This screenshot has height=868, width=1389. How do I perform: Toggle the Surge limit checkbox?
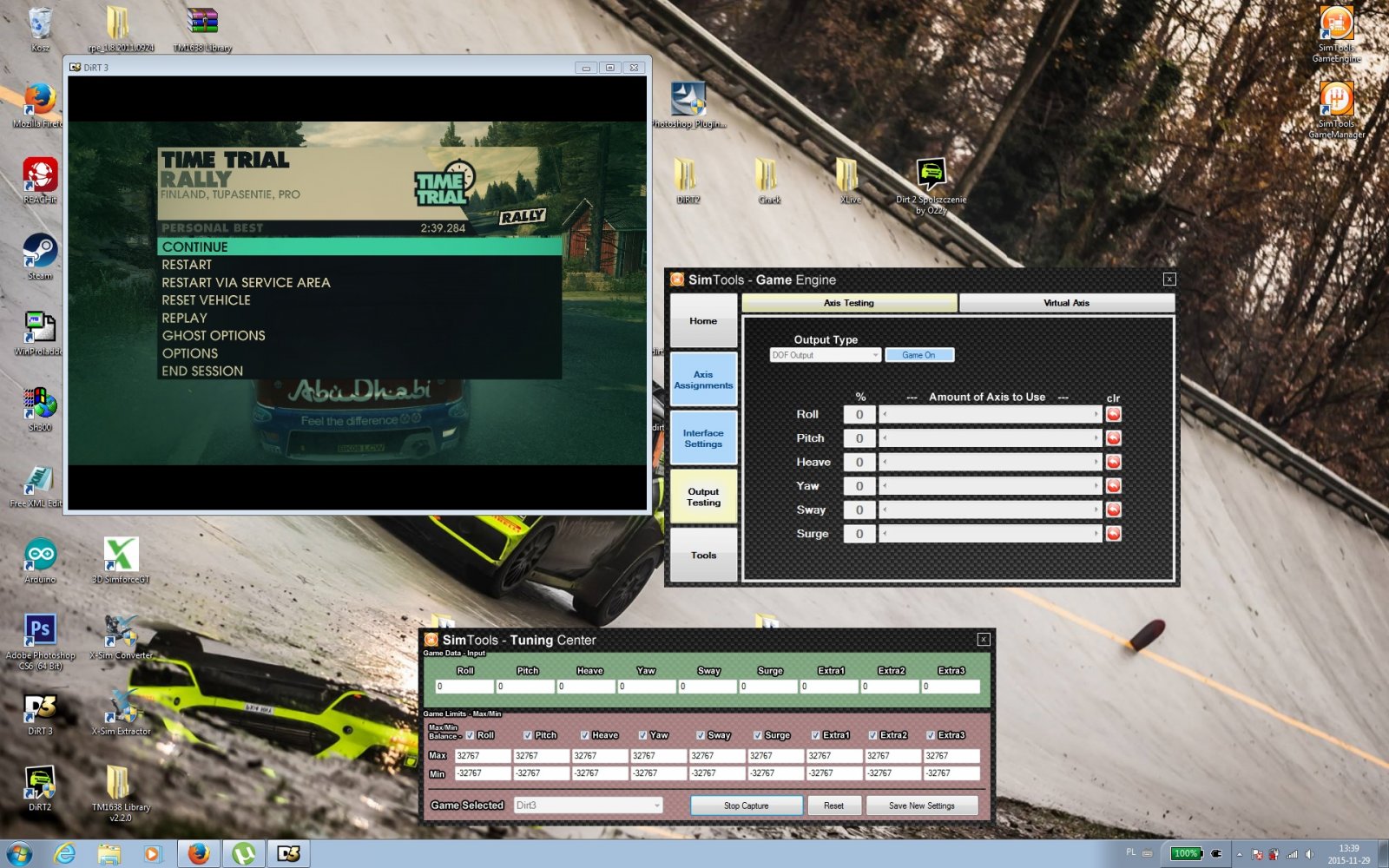pyautogui.click(x=758, y=735)
